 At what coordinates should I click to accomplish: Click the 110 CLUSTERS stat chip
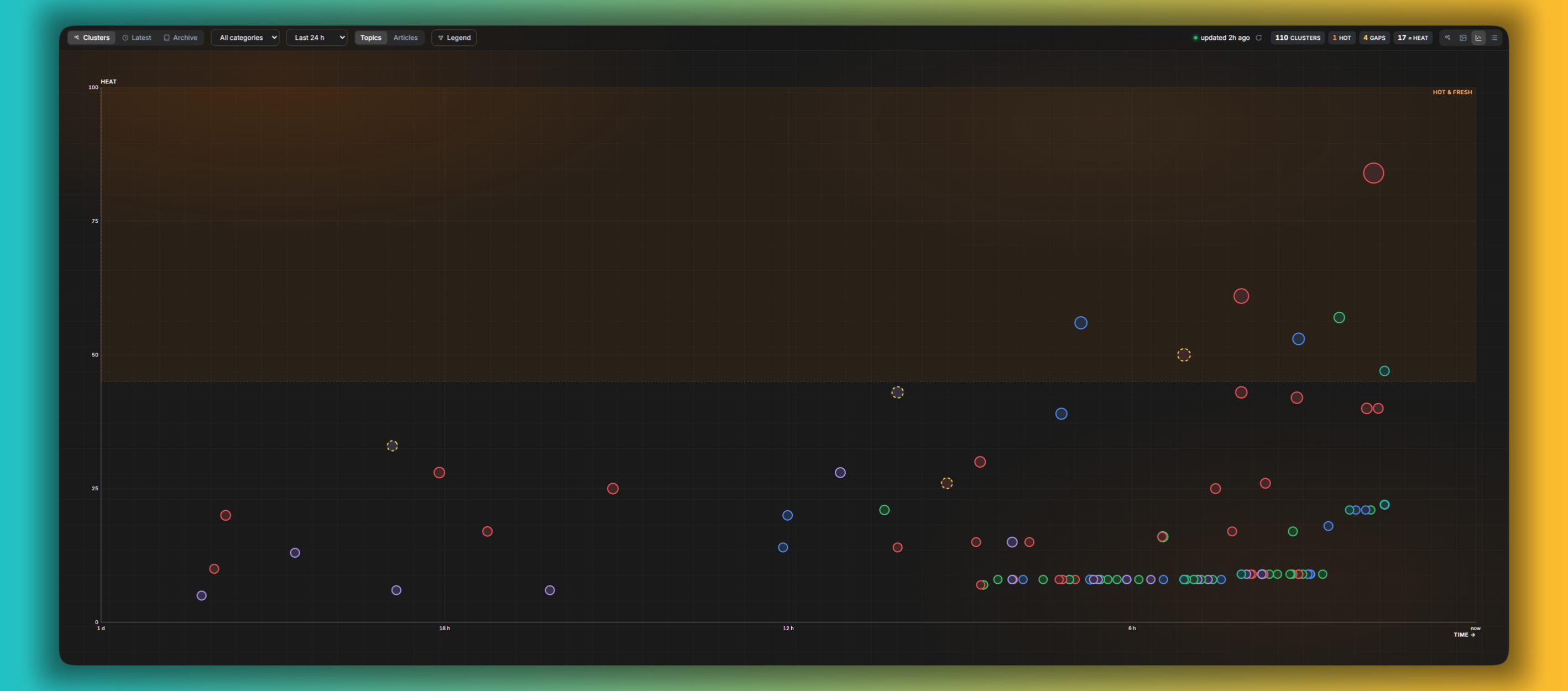click(x=1298, y=38)
